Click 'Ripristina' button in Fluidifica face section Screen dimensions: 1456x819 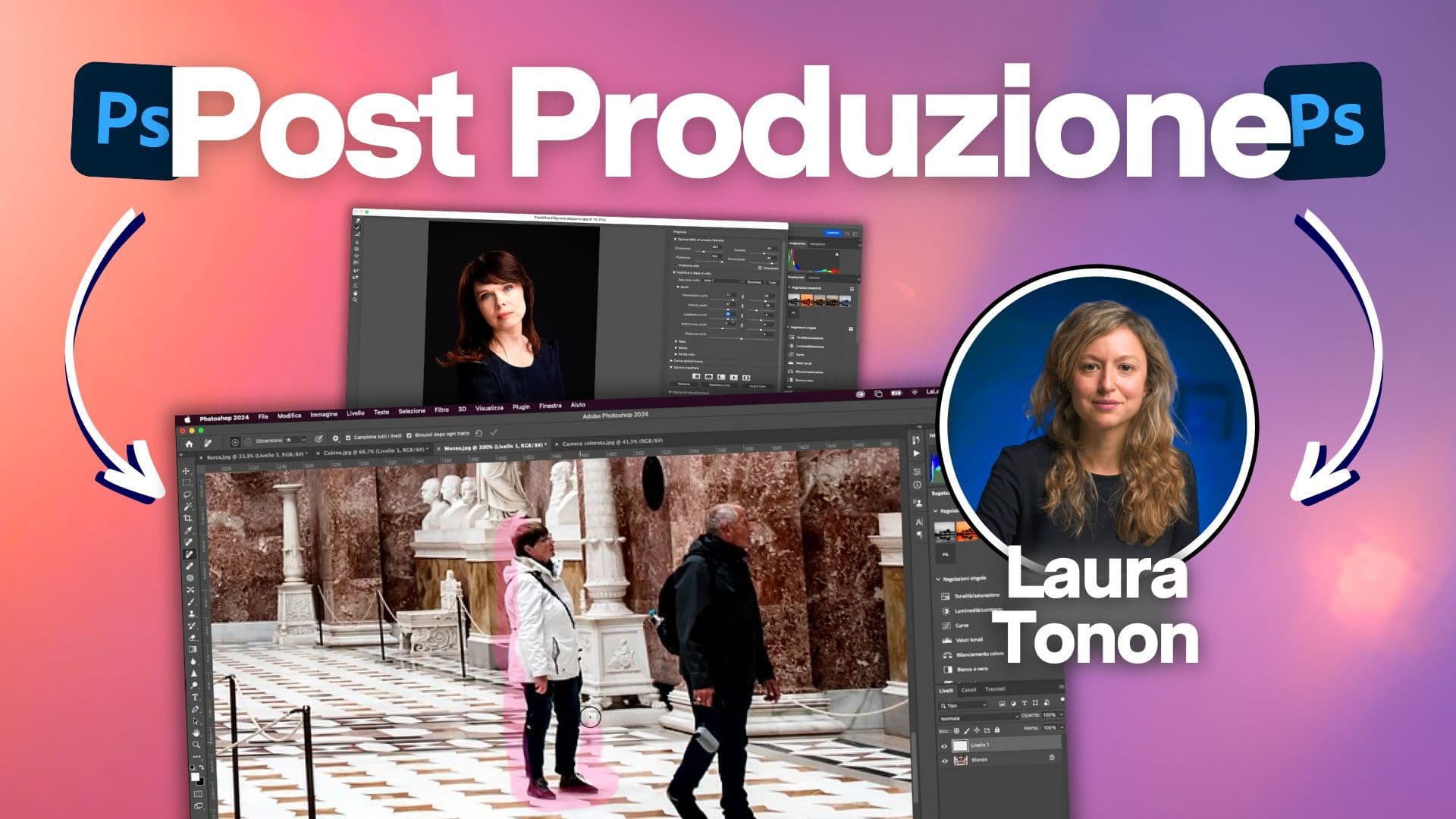pyautogui.click(x=754, y=282)
